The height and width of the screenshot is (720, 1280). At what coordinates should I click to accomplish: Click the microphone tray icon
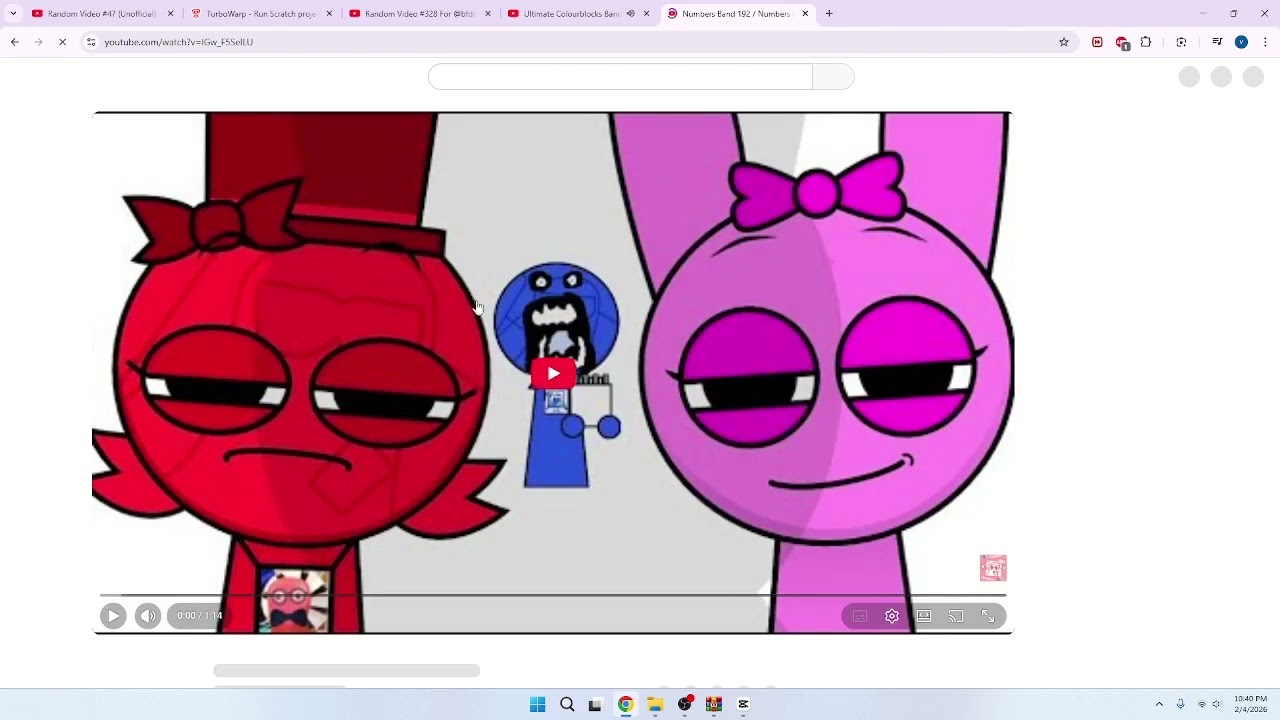click(x=1180, y=705)
